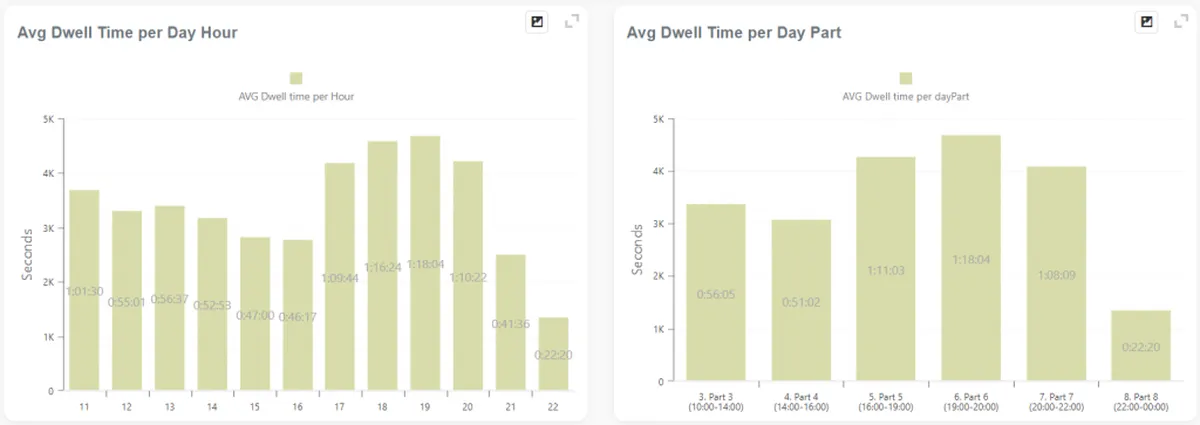Select the Part 6 bar showing 1:18:04
Screen dimensions: 1200x425
[971, 258]
